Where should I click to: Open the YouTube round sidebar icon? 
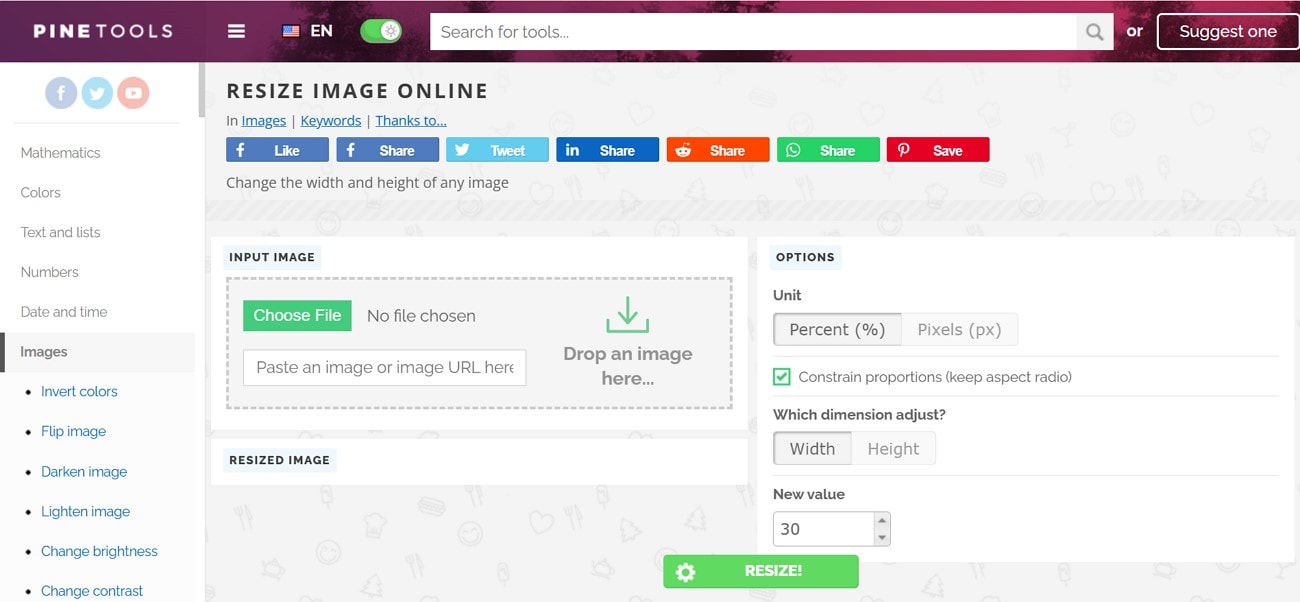pos(133,94)
